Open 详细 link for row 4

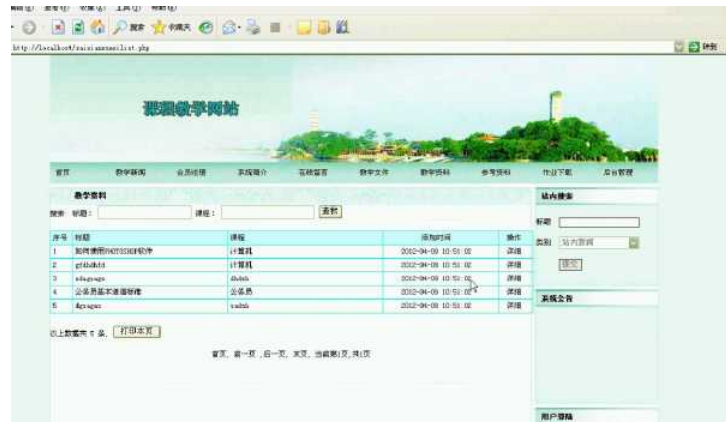coord(514,292)
